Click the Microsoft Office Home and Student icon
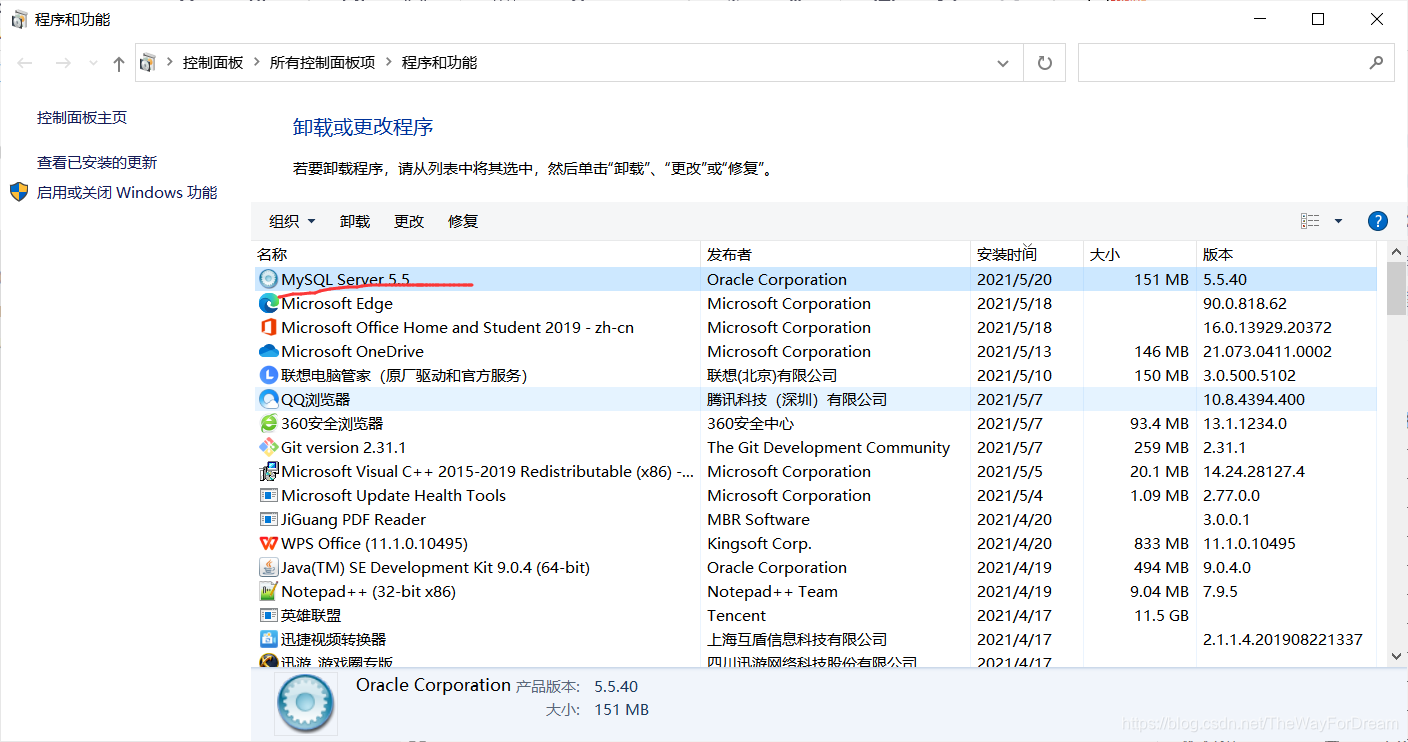The height and width of the screenshot is (742, 1408). tap(268, 327)
